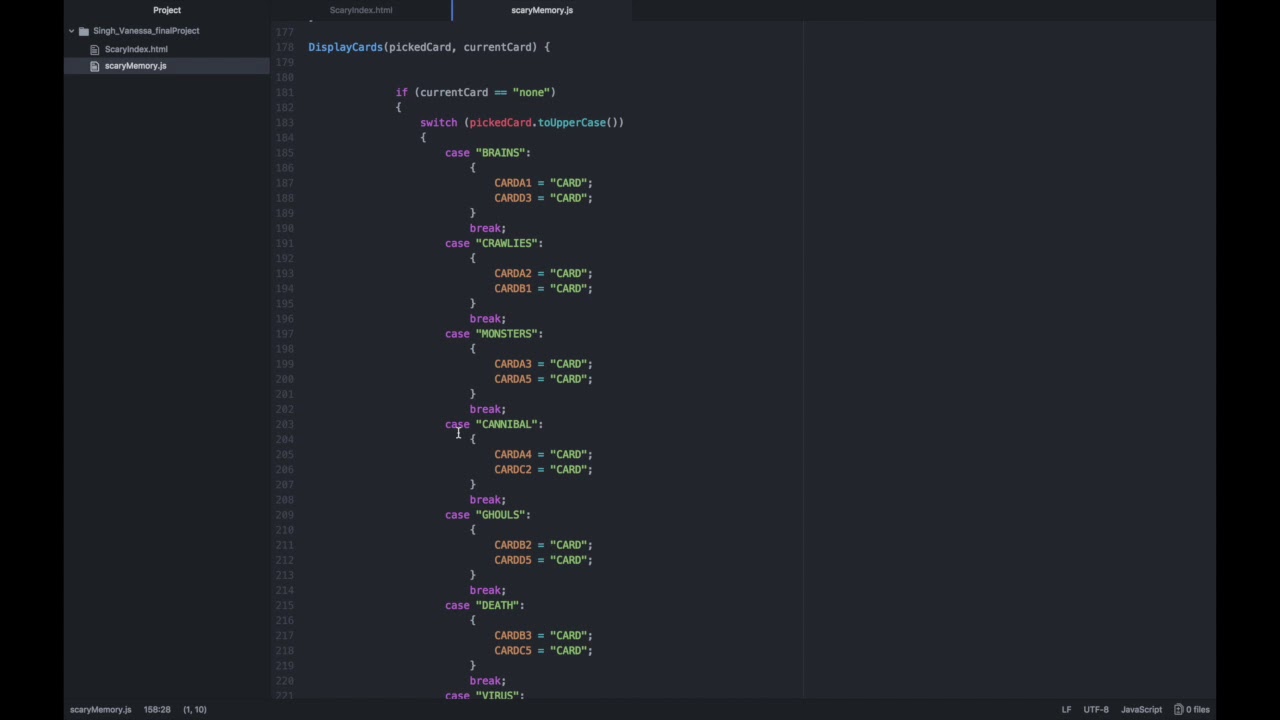
Task: Change the UTF-8 encoding selector
Action: [1096, 710]
